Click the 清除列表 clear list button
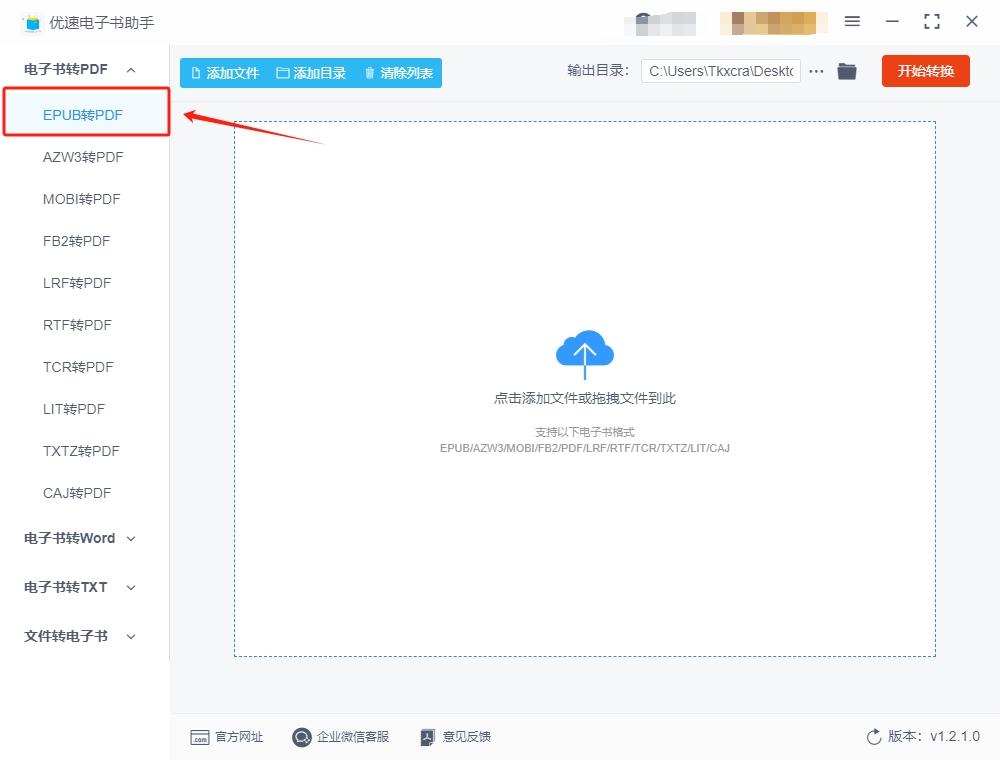 click(x=399, y=73)
